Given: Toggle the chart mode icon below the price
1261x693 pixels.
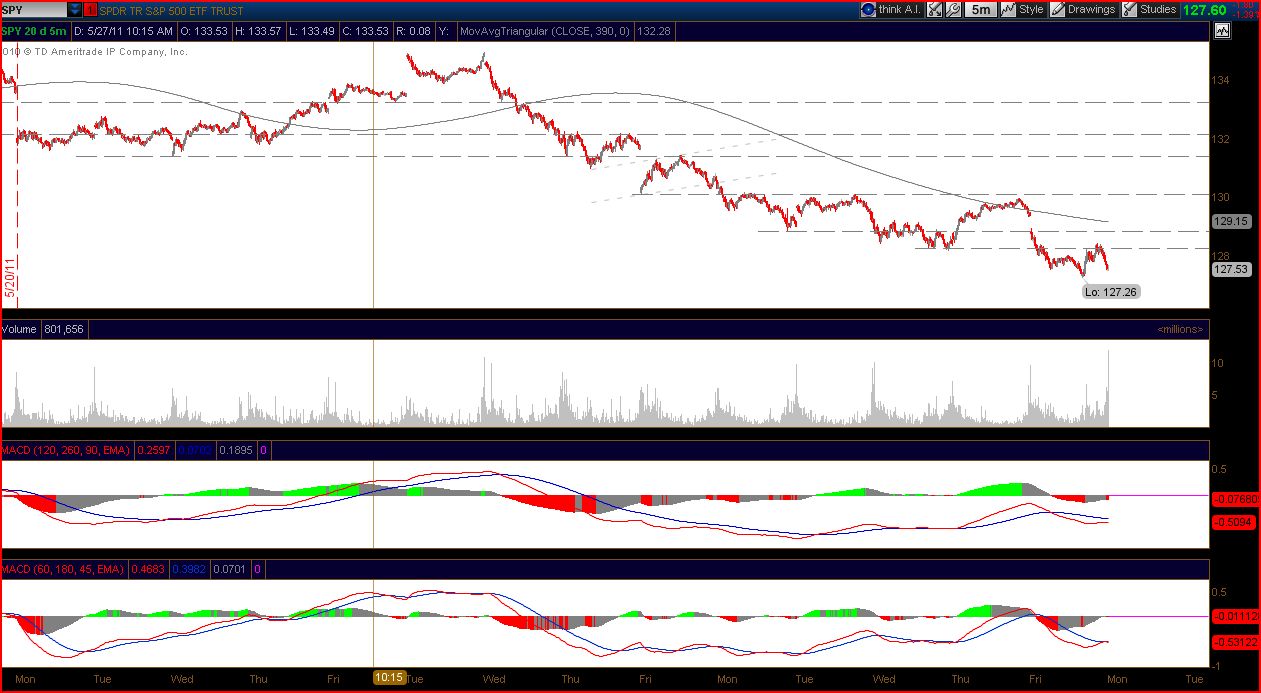Looking at the screenshot, I should click(x=1222, y=31).
